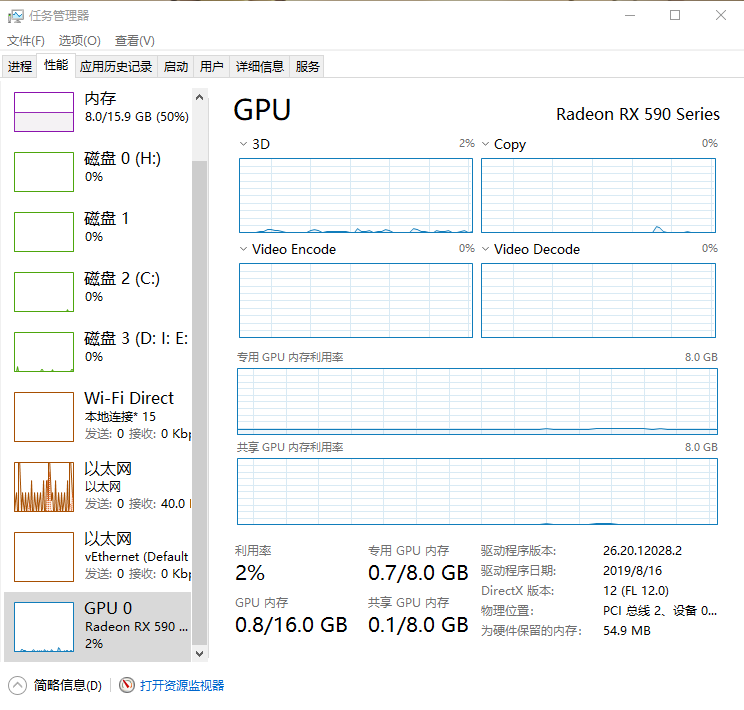Click the Radeon RX 590 Series title
Screen dimensions: 744x710
click(638, 114)
